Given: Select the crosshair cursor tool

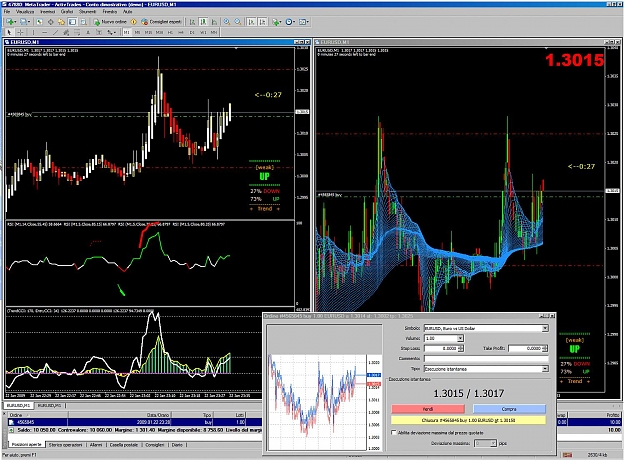Looking at the screenshot, I should pos(20,32).
